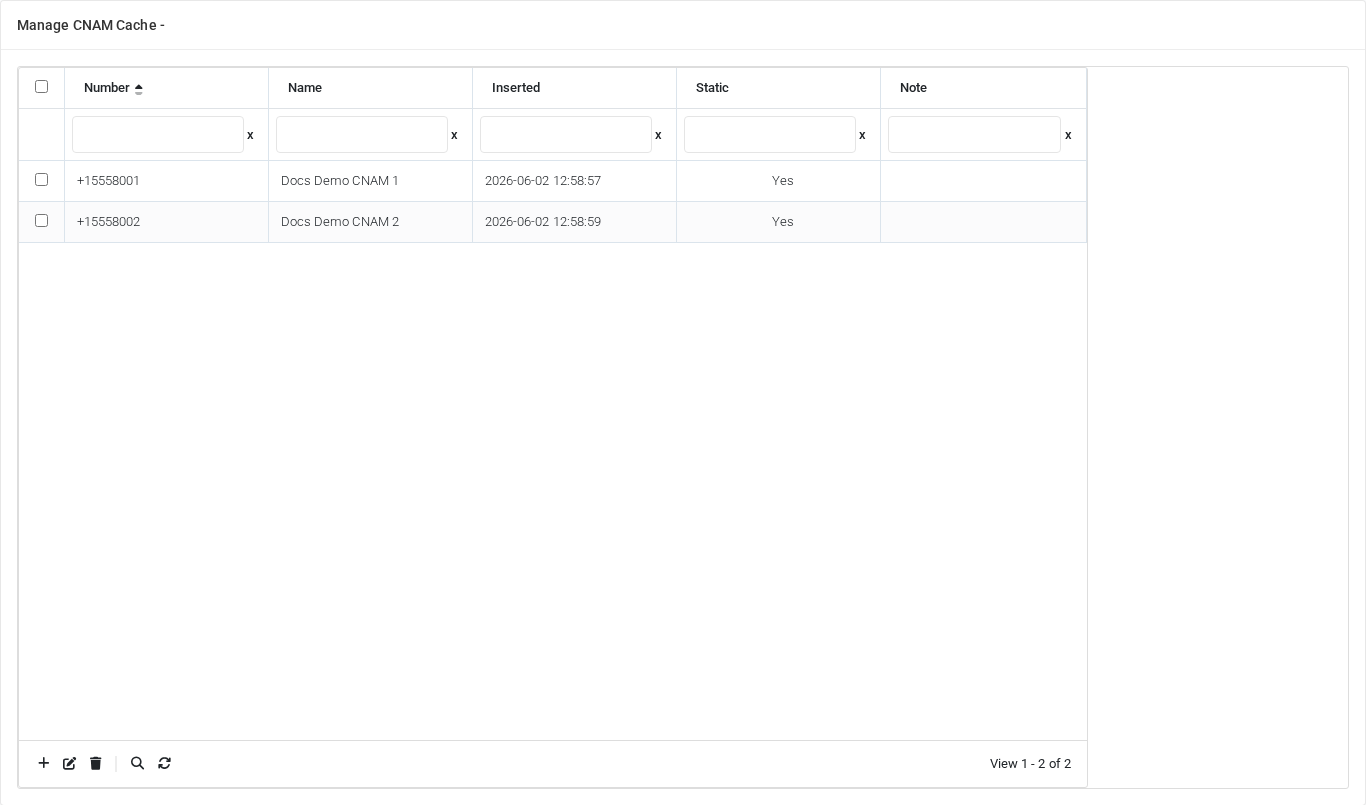Click Yes in the +15558001 row
The height and width of the screenshot is (805, 1366).
(x=782, y=181)
